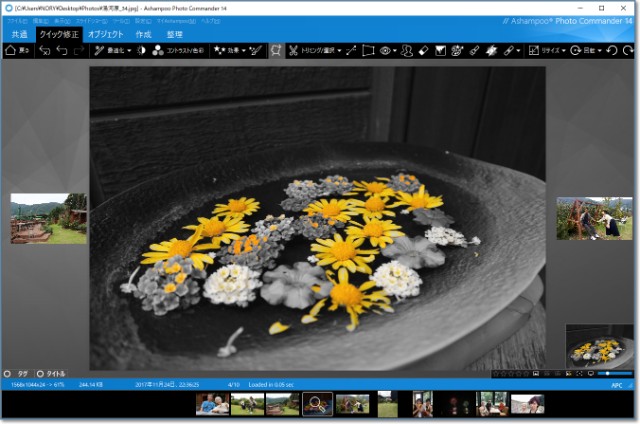Select the タグ radio button
This screenshot has width=640, height=424.
[x=7, y=373]
